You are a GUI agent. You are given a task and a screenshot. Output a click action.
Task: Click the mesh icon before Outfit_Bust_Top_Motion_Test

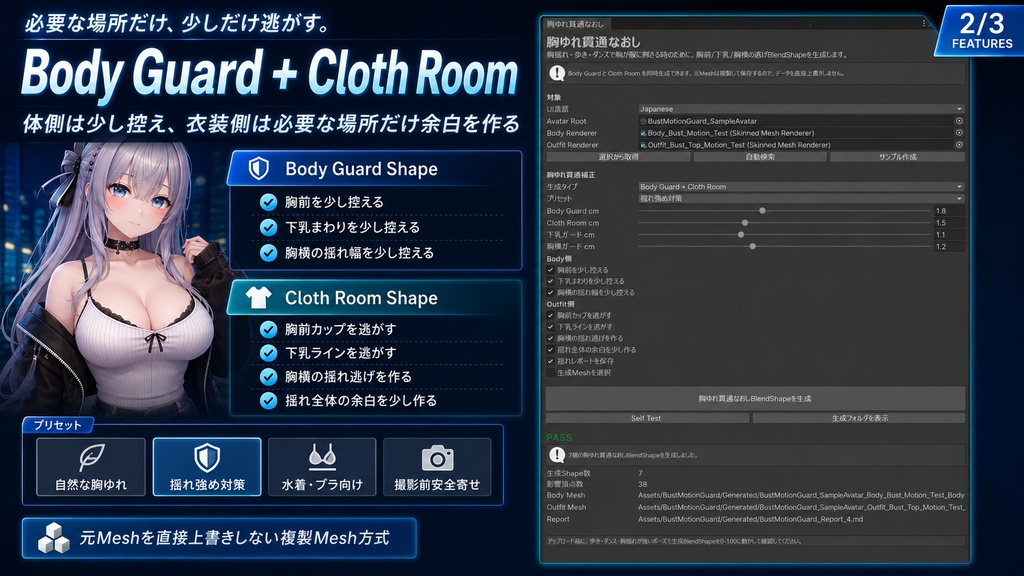pyautogui.click(x=643, y=145)
